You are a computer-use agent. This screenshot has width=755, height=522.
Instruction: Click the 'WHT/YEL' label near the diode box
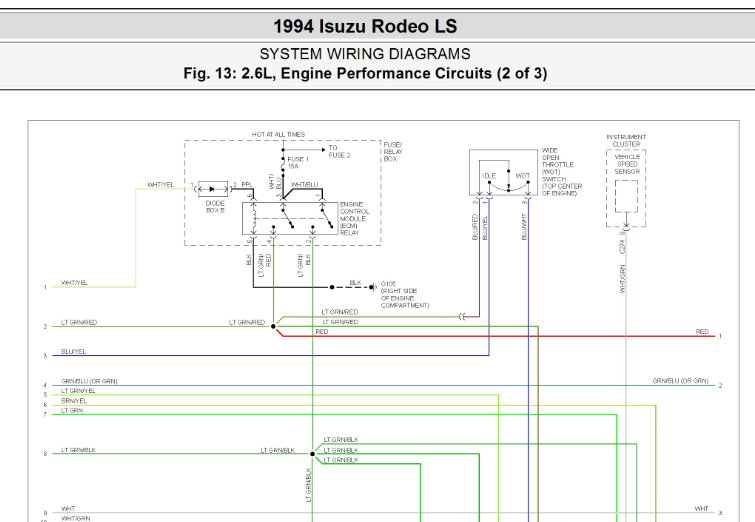pos(160,184)
